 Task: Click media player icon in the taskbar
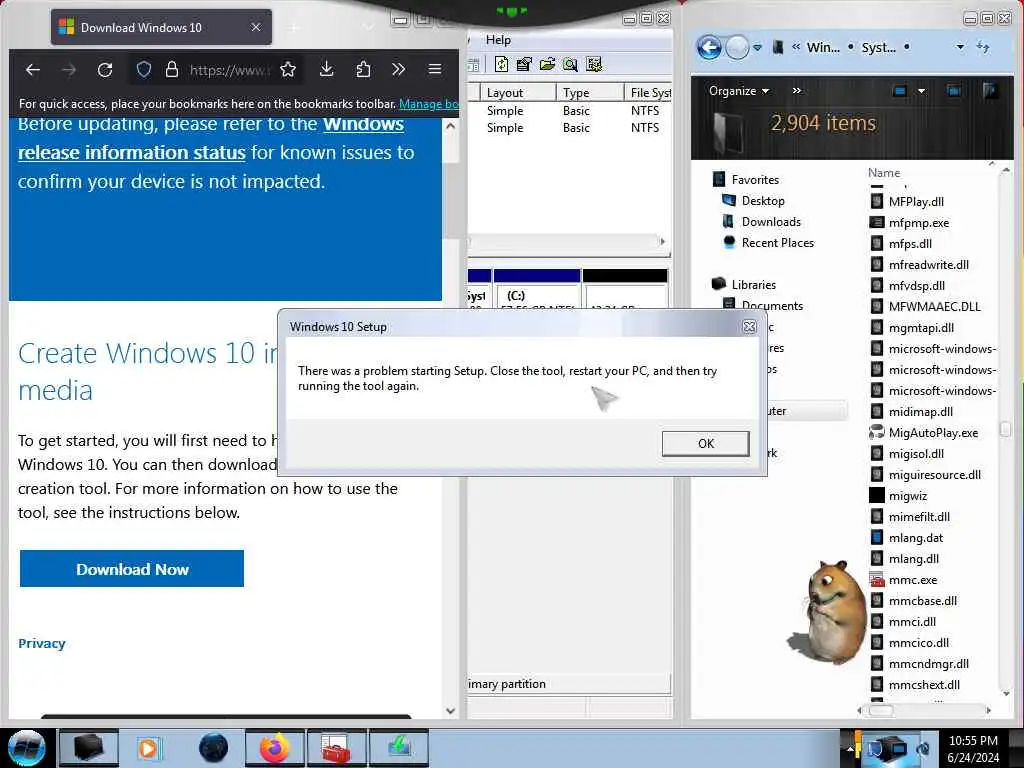pos(148,748)
